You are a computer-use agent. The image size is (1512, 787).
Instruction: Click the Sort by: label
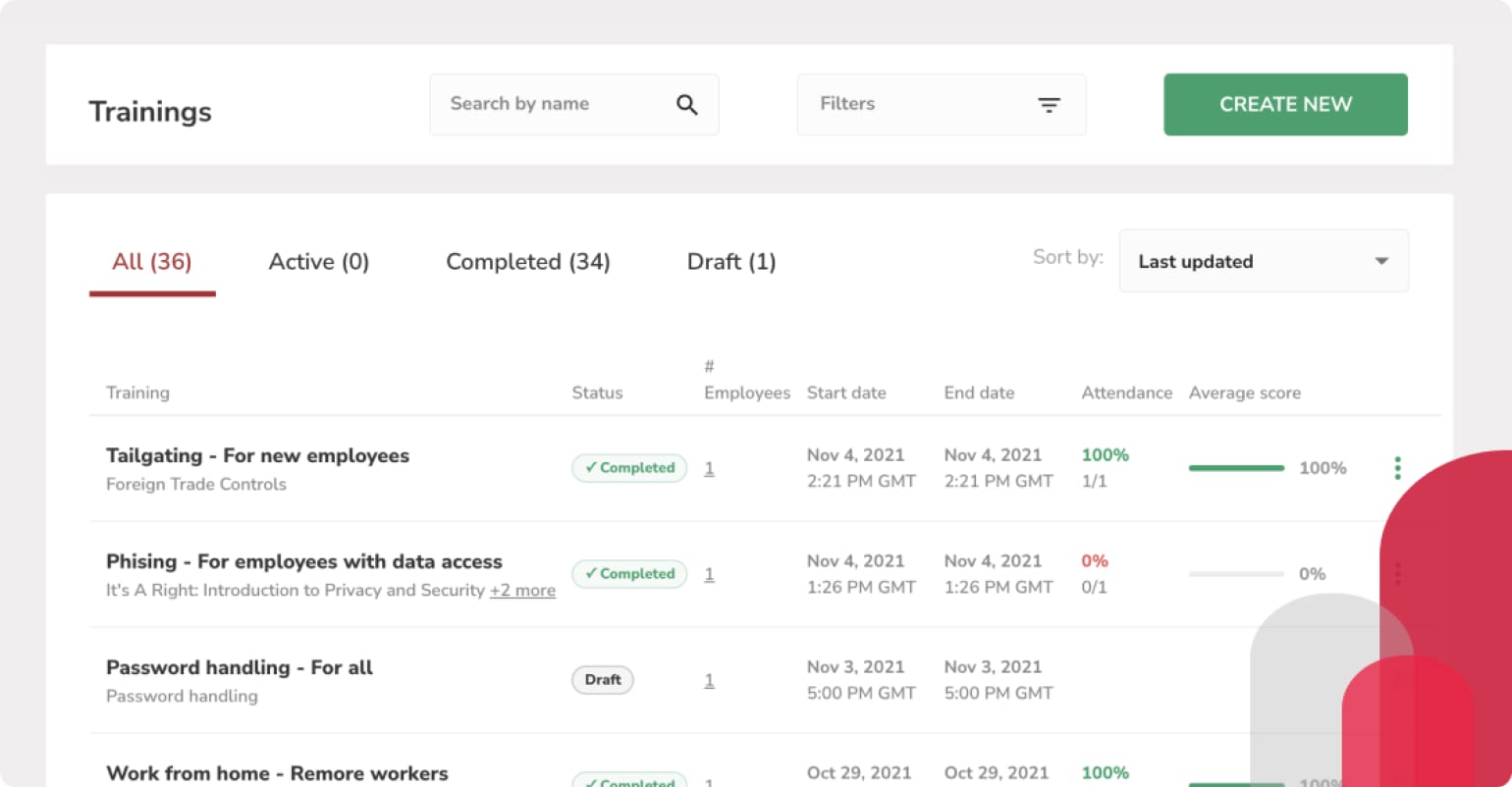(1068, 257)
